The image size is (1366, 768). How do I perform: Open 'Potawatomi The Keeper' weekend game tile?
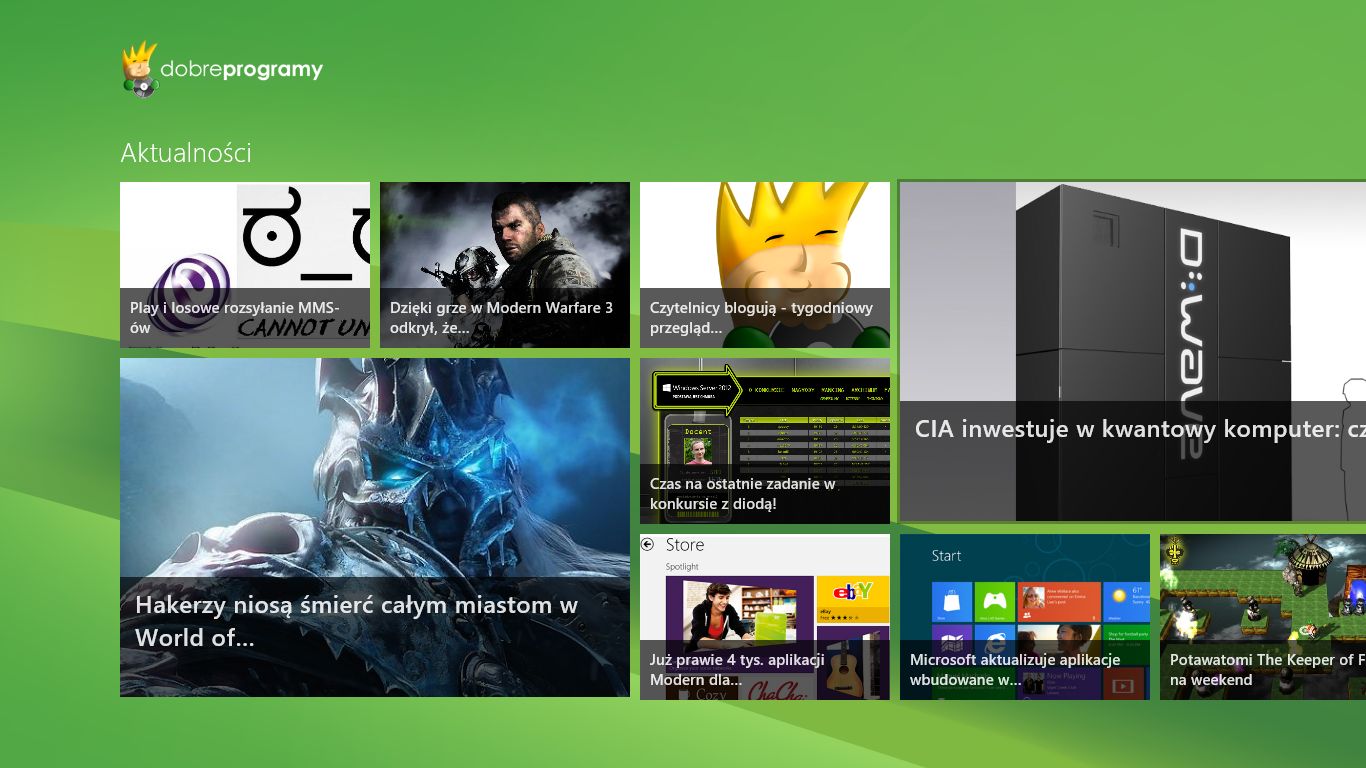coord(1263,617)
